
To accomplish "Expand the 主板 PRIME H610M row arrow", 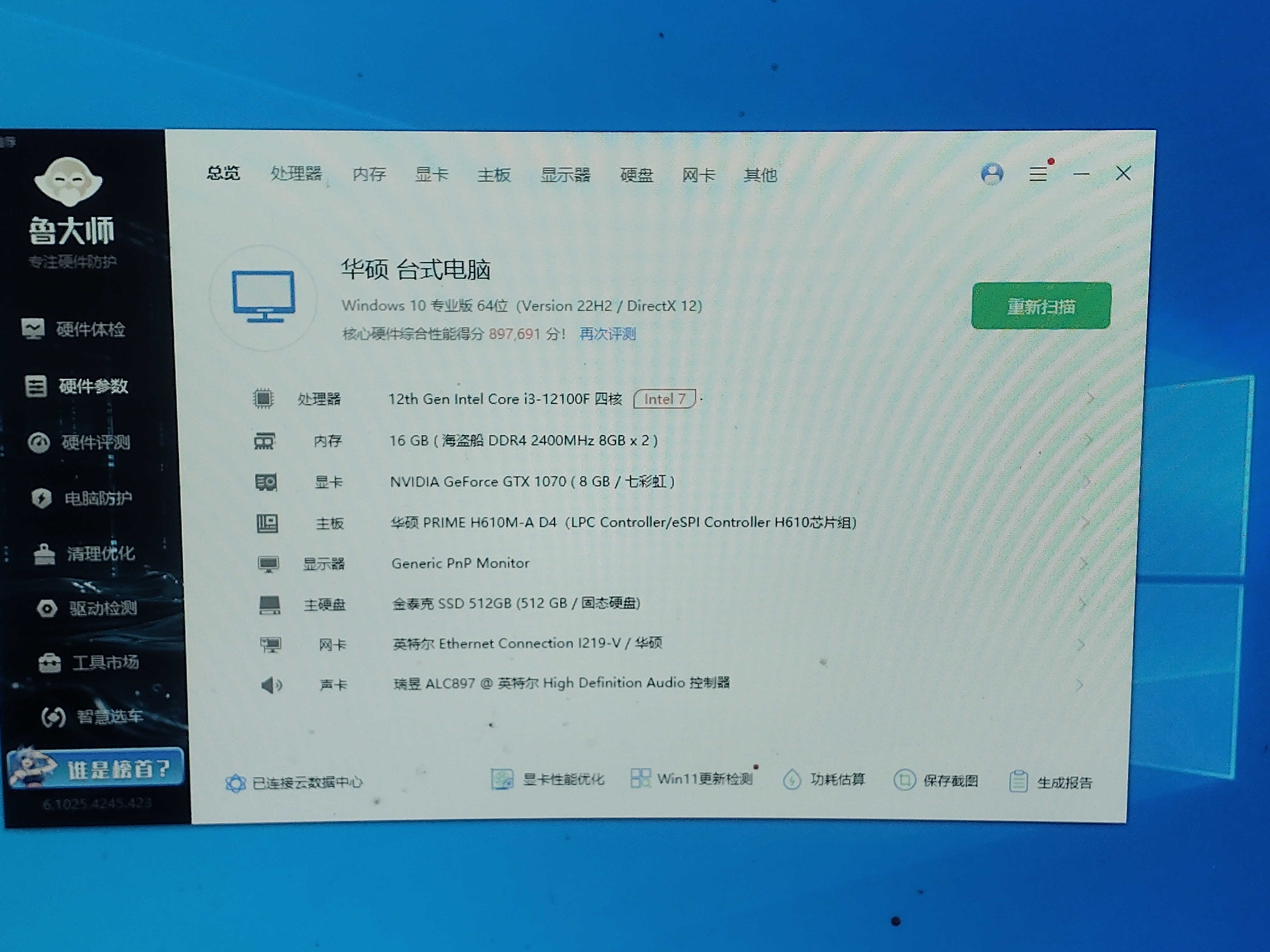I will click(1086, 522).
